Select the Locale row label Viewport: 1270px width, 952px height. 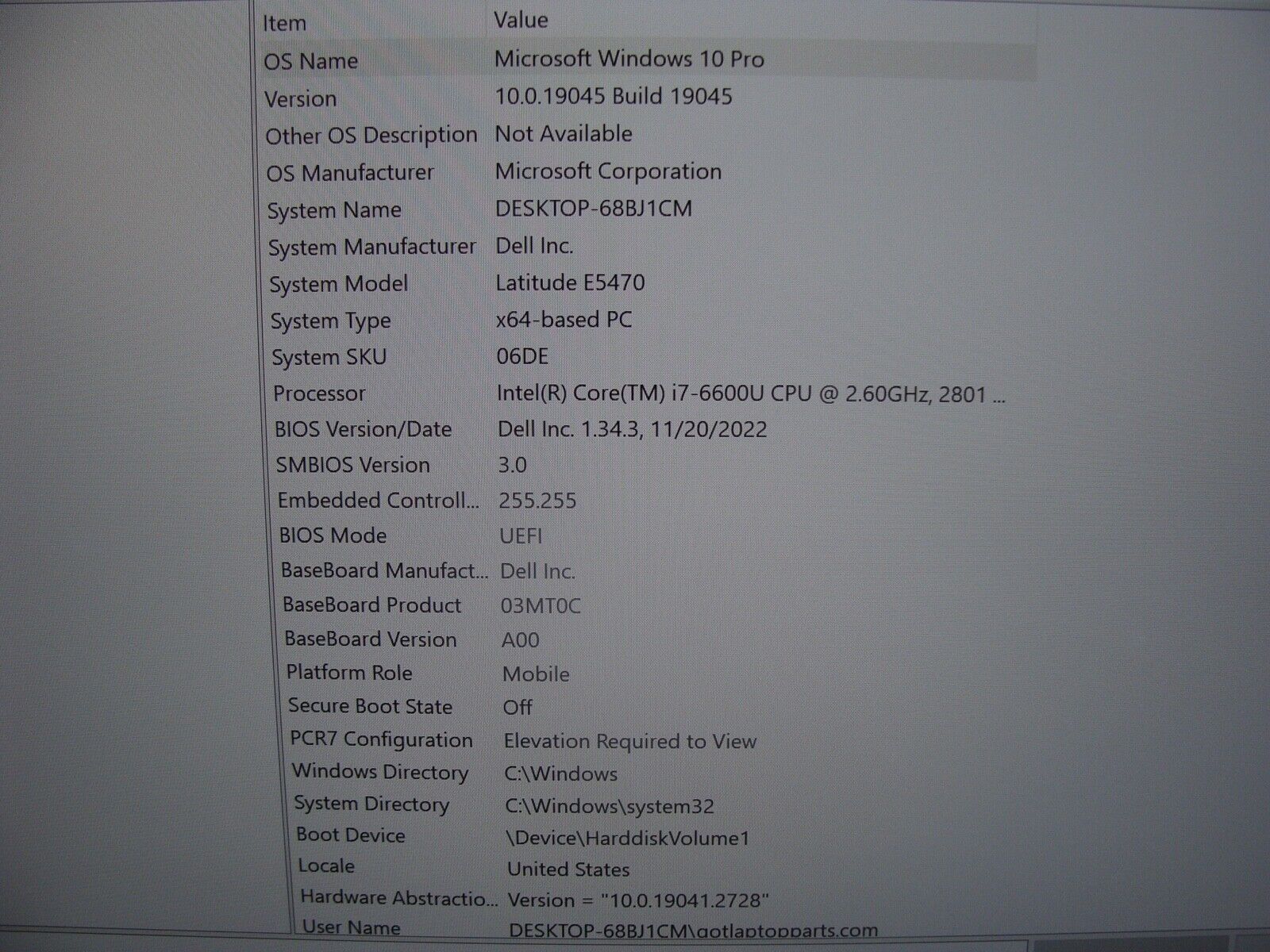[326, 866]
